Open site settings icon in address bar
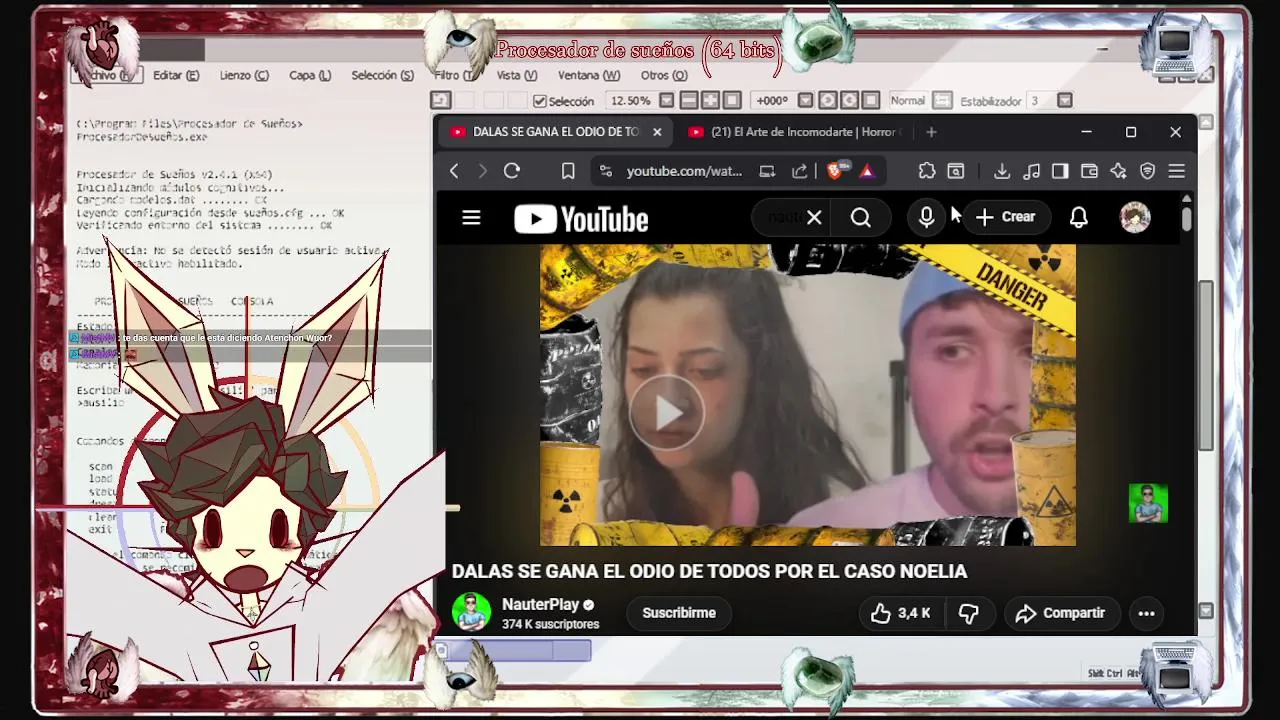The height and width of the screenshot is (720, 1280). (605, 171)
